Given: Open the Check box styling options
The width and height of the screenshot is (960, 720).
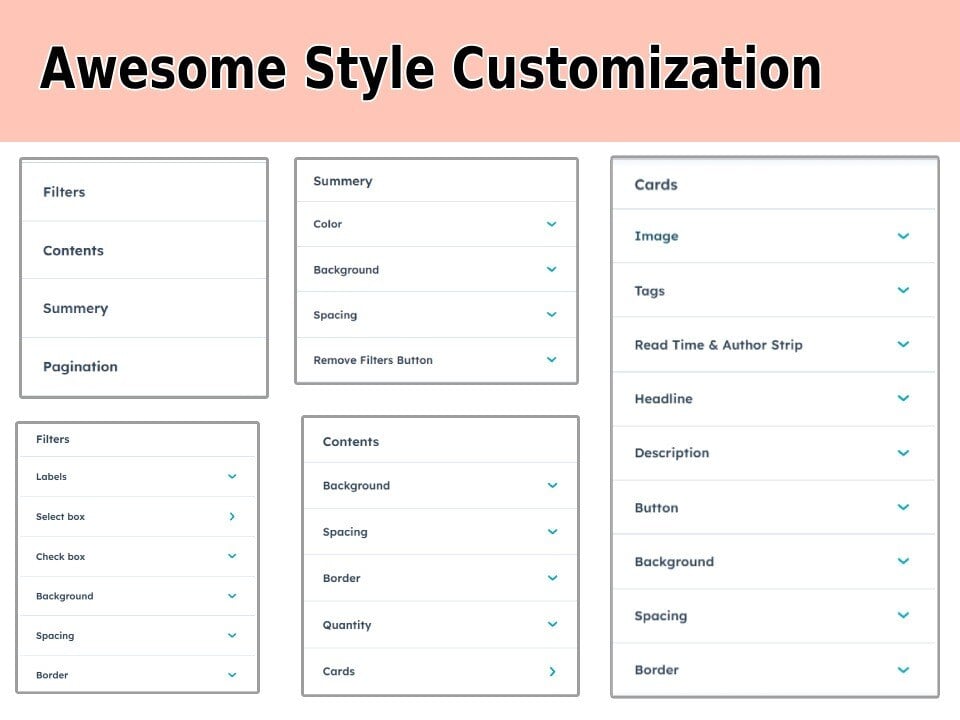Looking at the screenshot, I should pos(232,556).
